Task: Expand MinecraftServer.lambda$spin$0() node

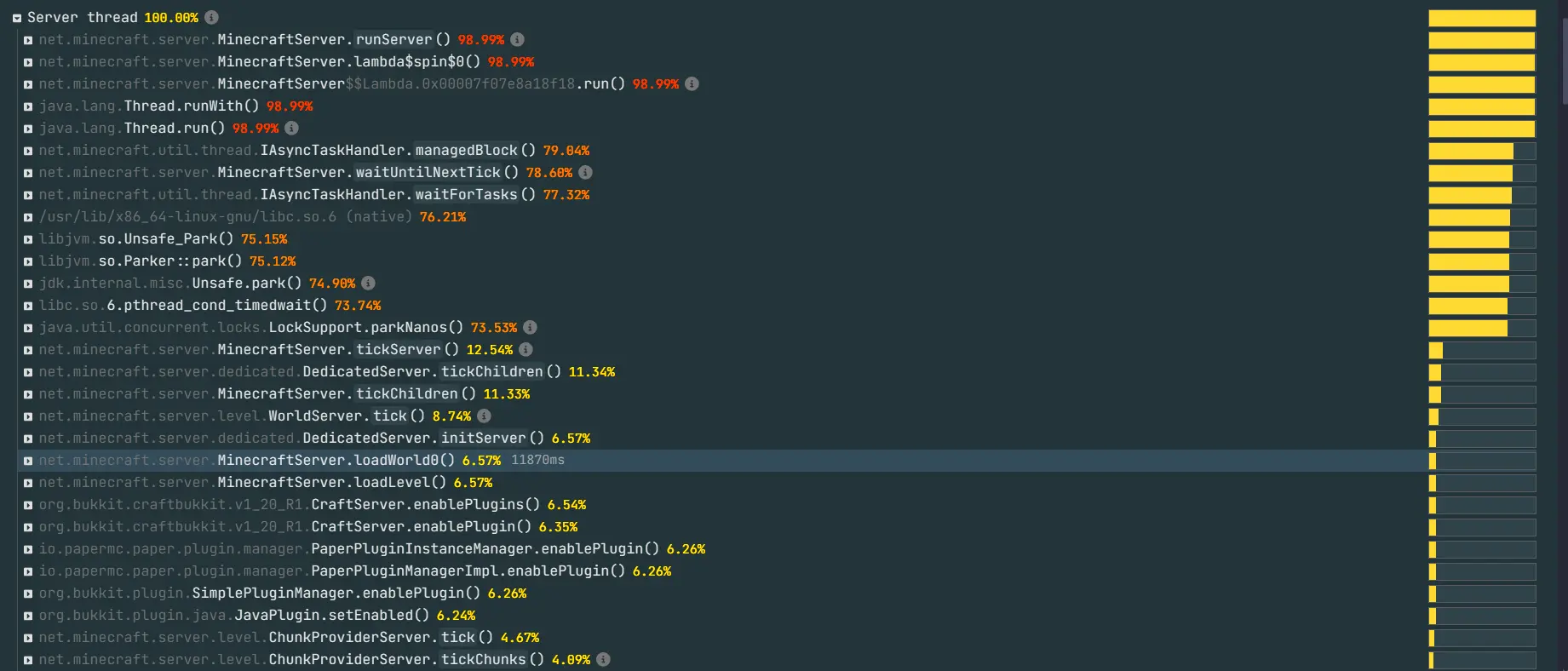Action: (x=28, y=62)
